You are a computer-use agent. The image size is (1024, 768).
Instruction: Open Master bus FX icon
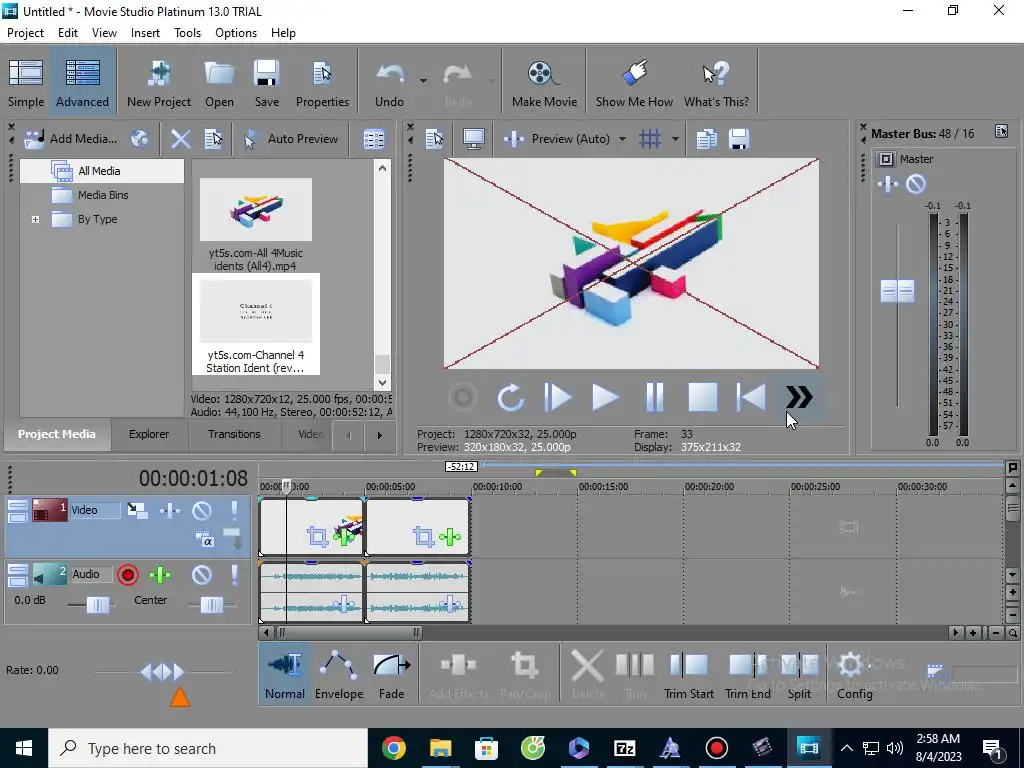click(888, 184)
